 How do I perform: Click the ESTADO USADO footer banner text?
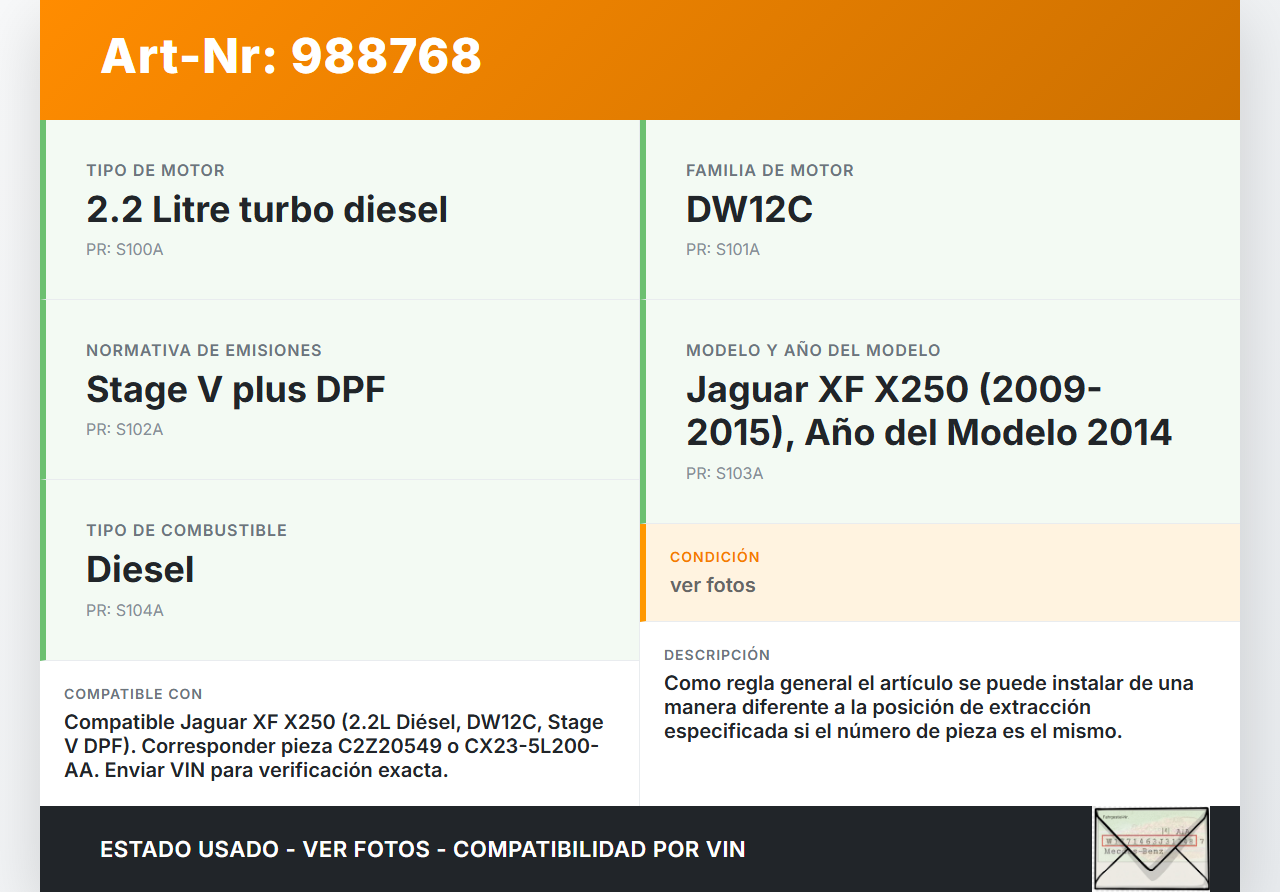pos(423,850)
